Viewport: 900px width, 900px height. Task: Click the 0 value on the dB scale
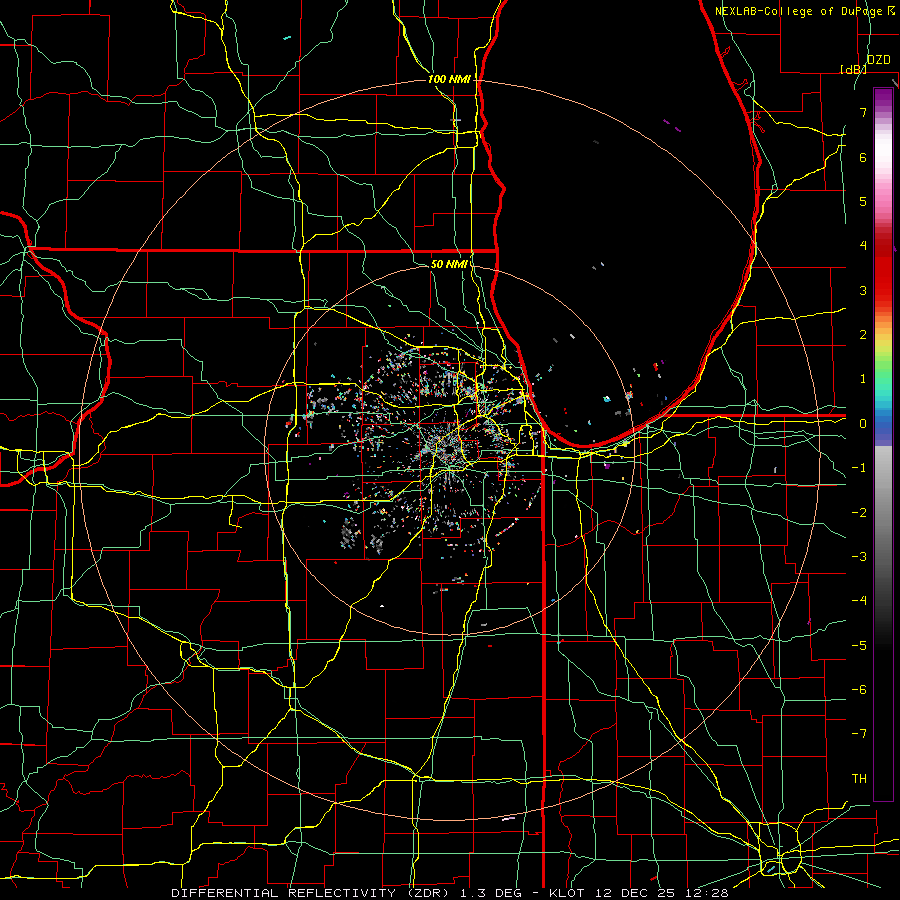click(x=863, y=424)
